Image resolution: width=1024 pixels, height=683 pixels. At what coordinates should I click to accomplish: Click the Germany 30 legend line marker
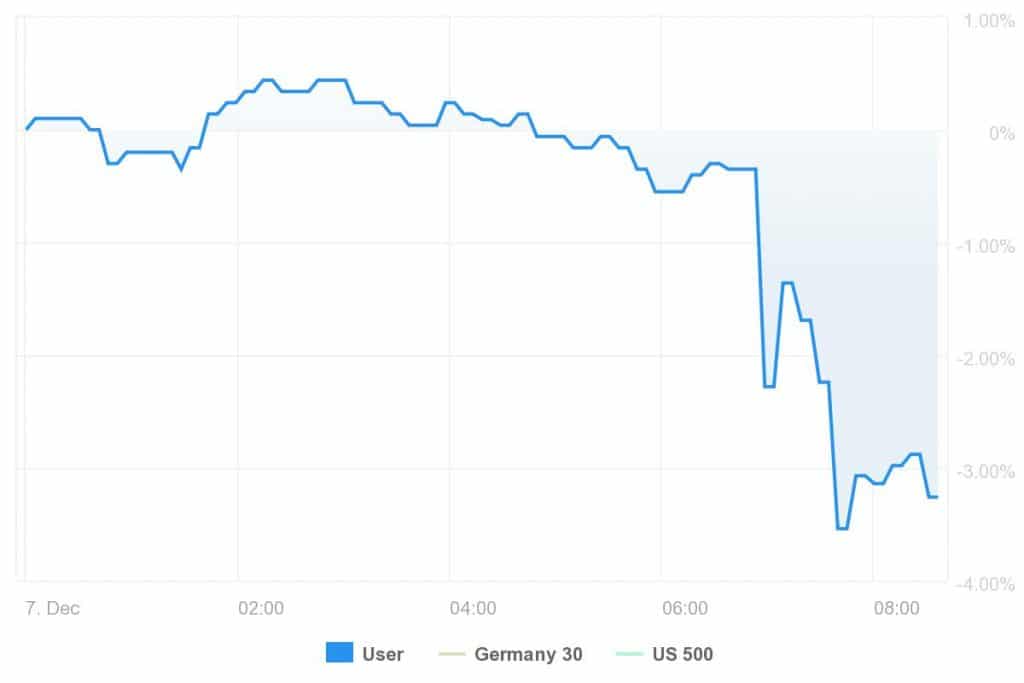[x=452, y=655]
